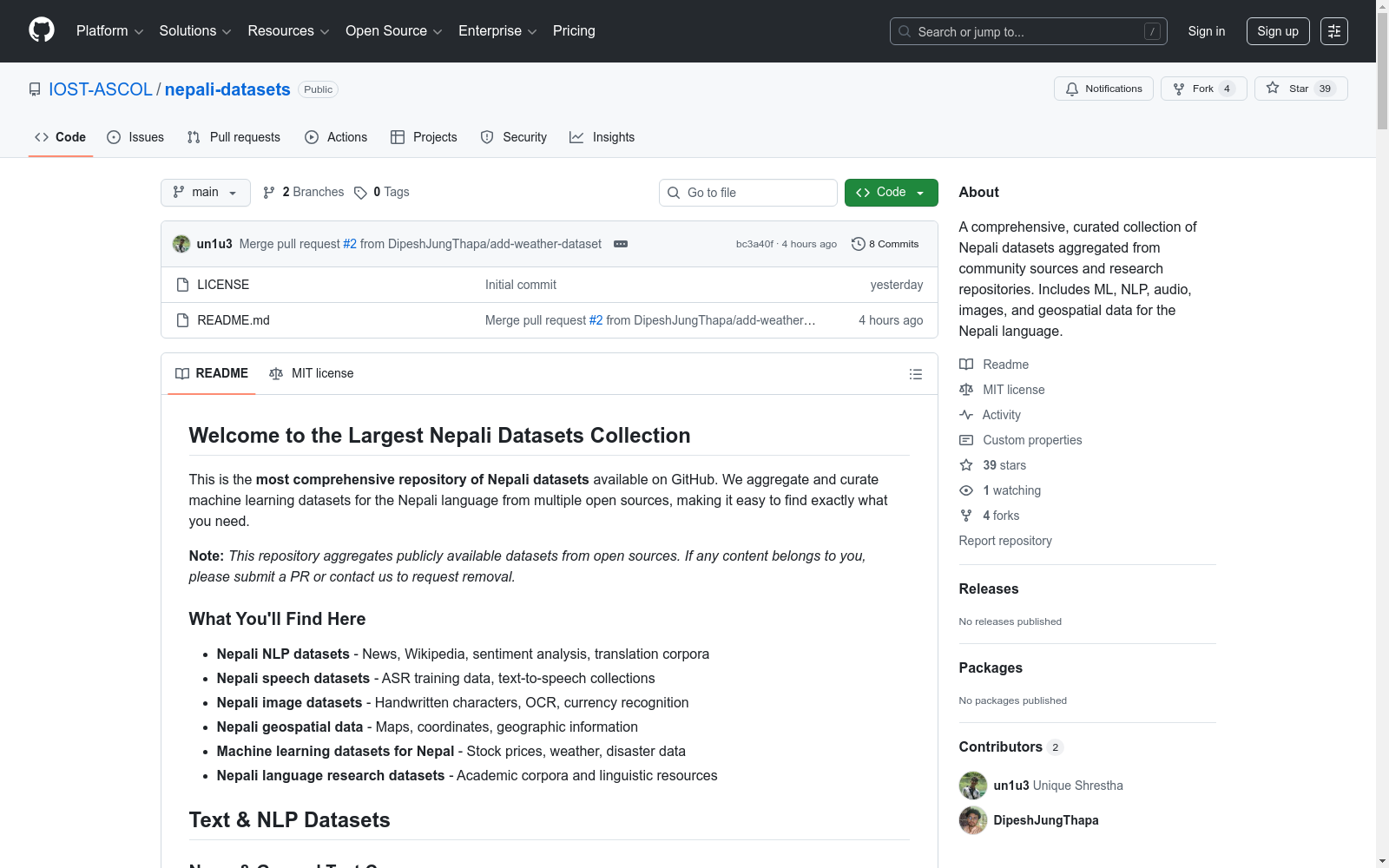This screenshot has width=1389, height=868.
Task: Open the README.md file
Action: tap(234, 320)
